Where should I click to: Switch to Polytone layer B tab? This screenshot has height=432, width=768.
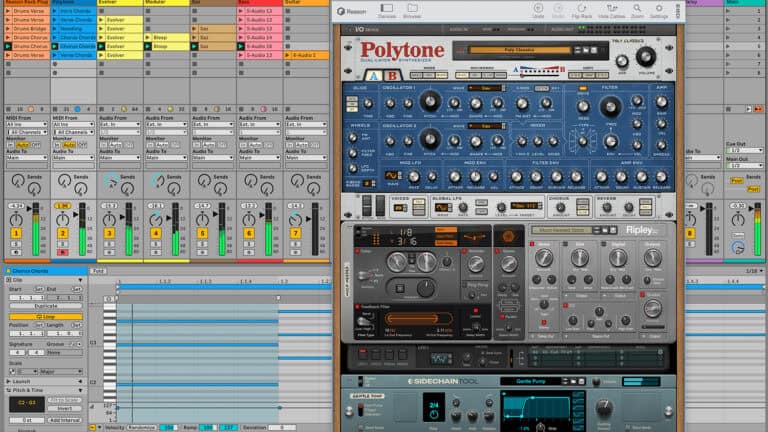[392, 75]
